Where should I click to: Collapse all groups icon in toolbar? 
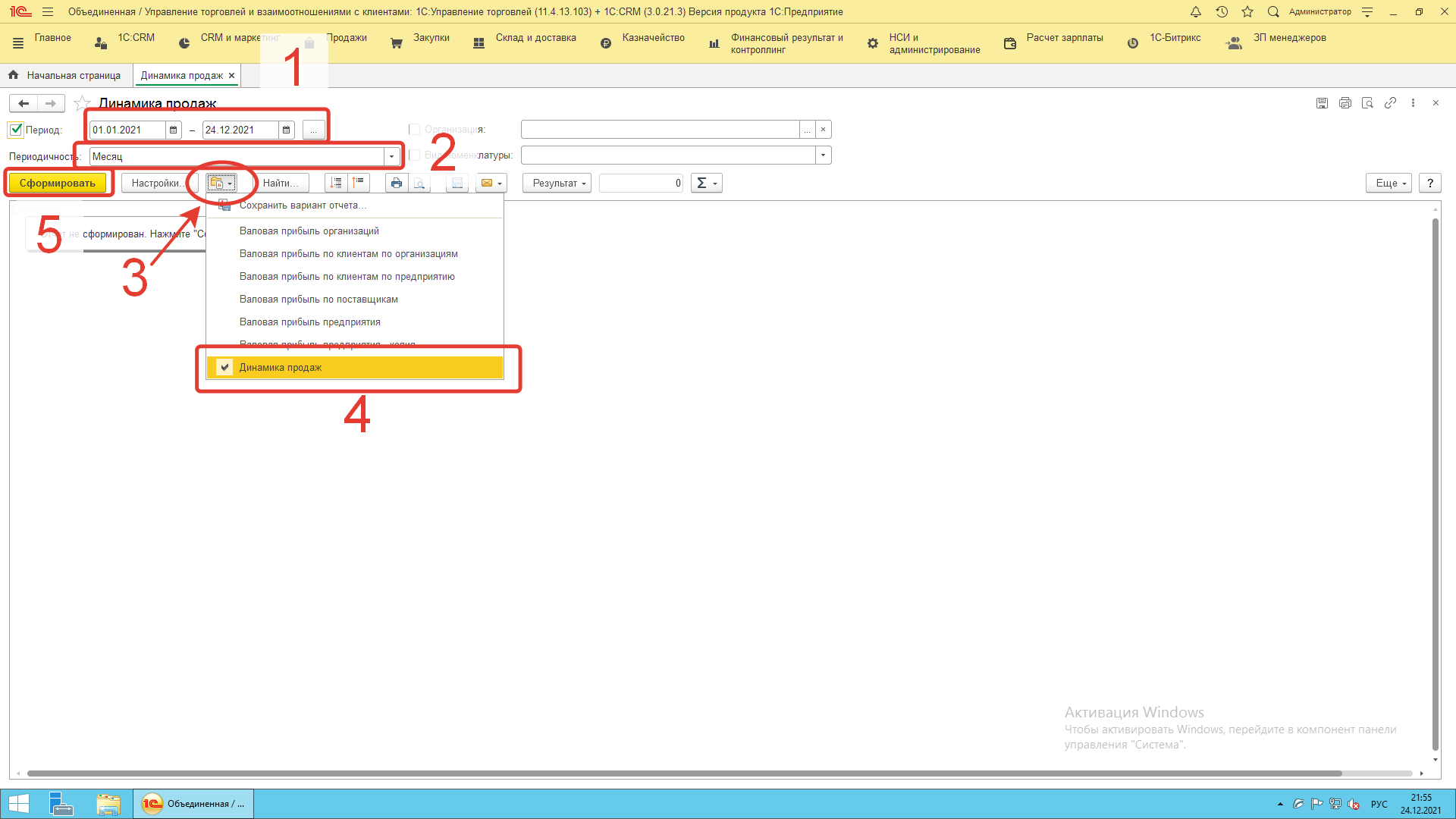(x=359, y=183)
